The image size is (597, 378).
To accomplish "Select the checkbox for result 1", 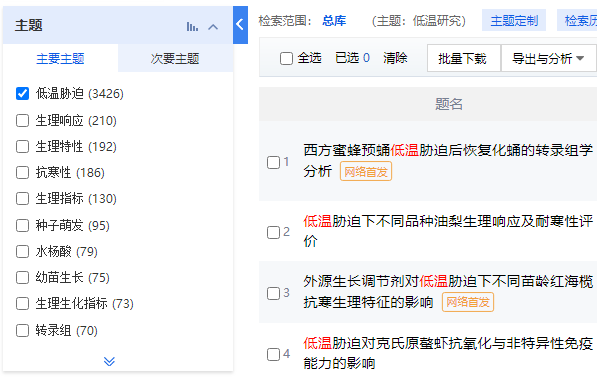I will 273,162.
